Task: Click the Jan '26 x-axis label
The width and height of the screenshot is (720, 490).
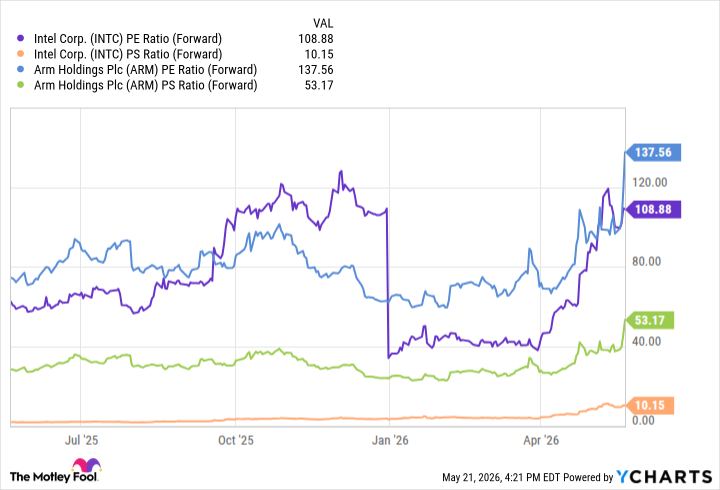Action: click(390, 440)
